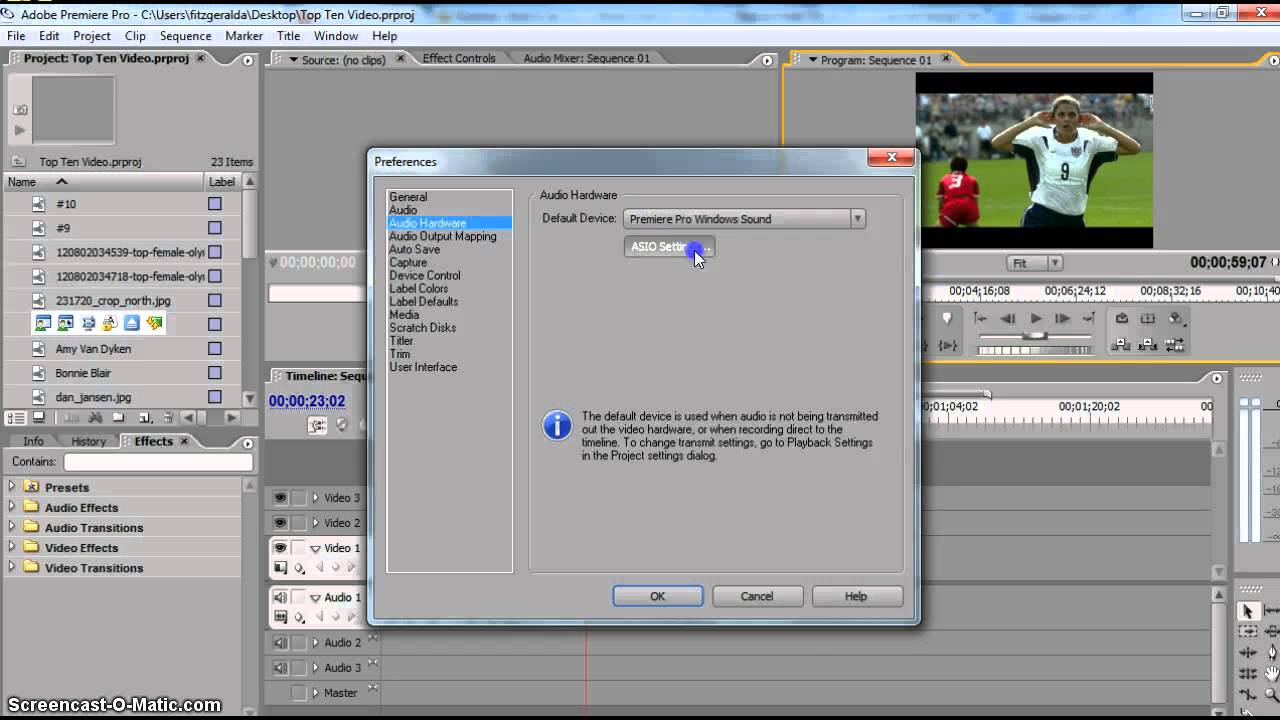Click the Step Back button in Program monitor
The height and width of the screenshot is (720, 1280).
tap(1007, 318)
